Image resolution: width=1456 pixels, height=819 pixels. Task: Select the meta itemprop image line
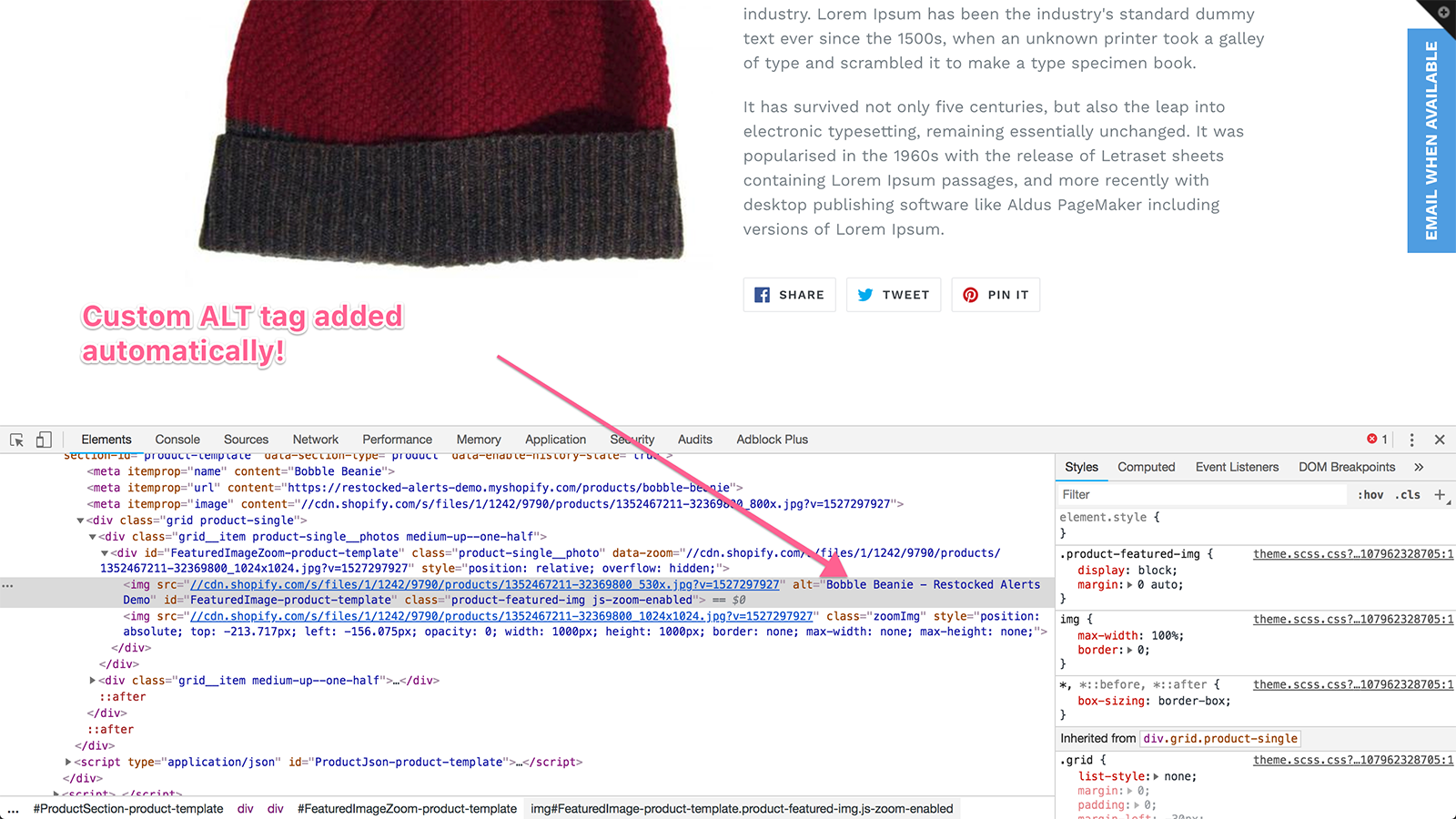(x=495, y=504)
